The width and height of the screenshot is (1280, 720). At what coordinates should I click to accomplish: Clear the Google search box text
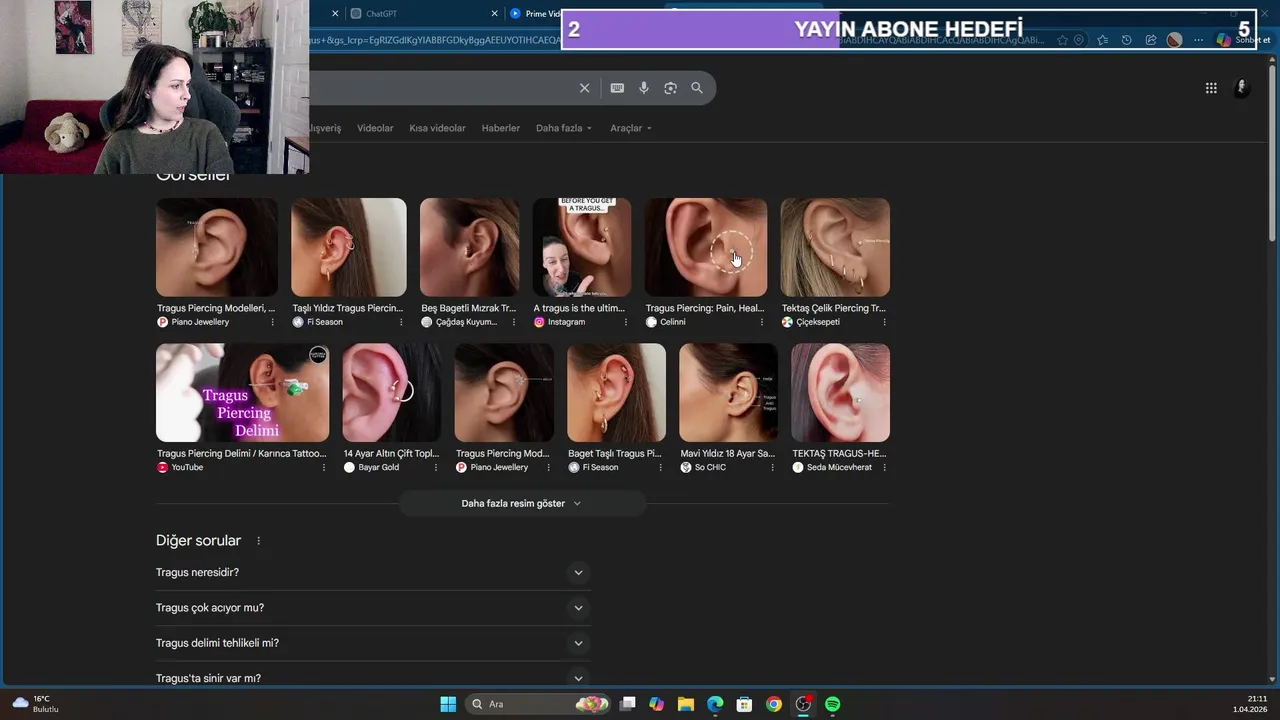585,88
